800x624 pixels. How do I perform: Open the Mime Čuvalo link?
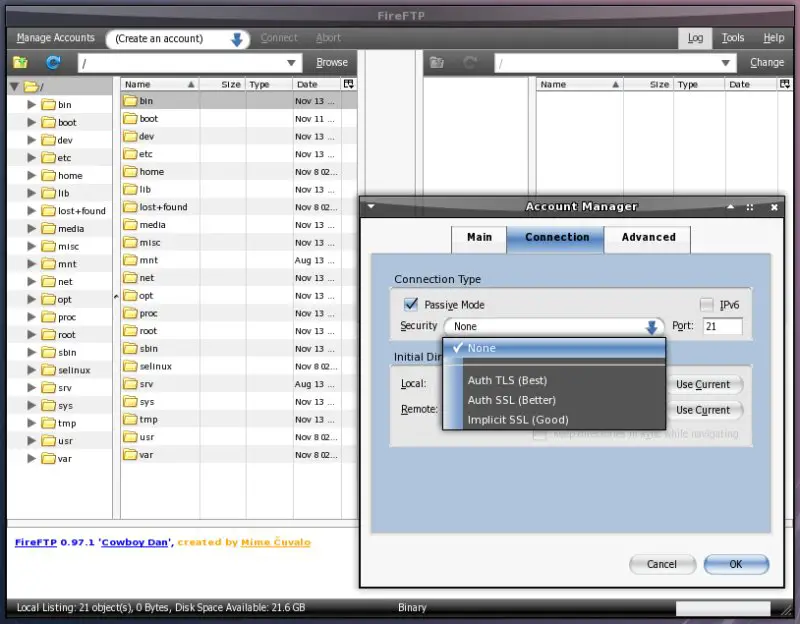pyautogui.click(x=276, y=542)
